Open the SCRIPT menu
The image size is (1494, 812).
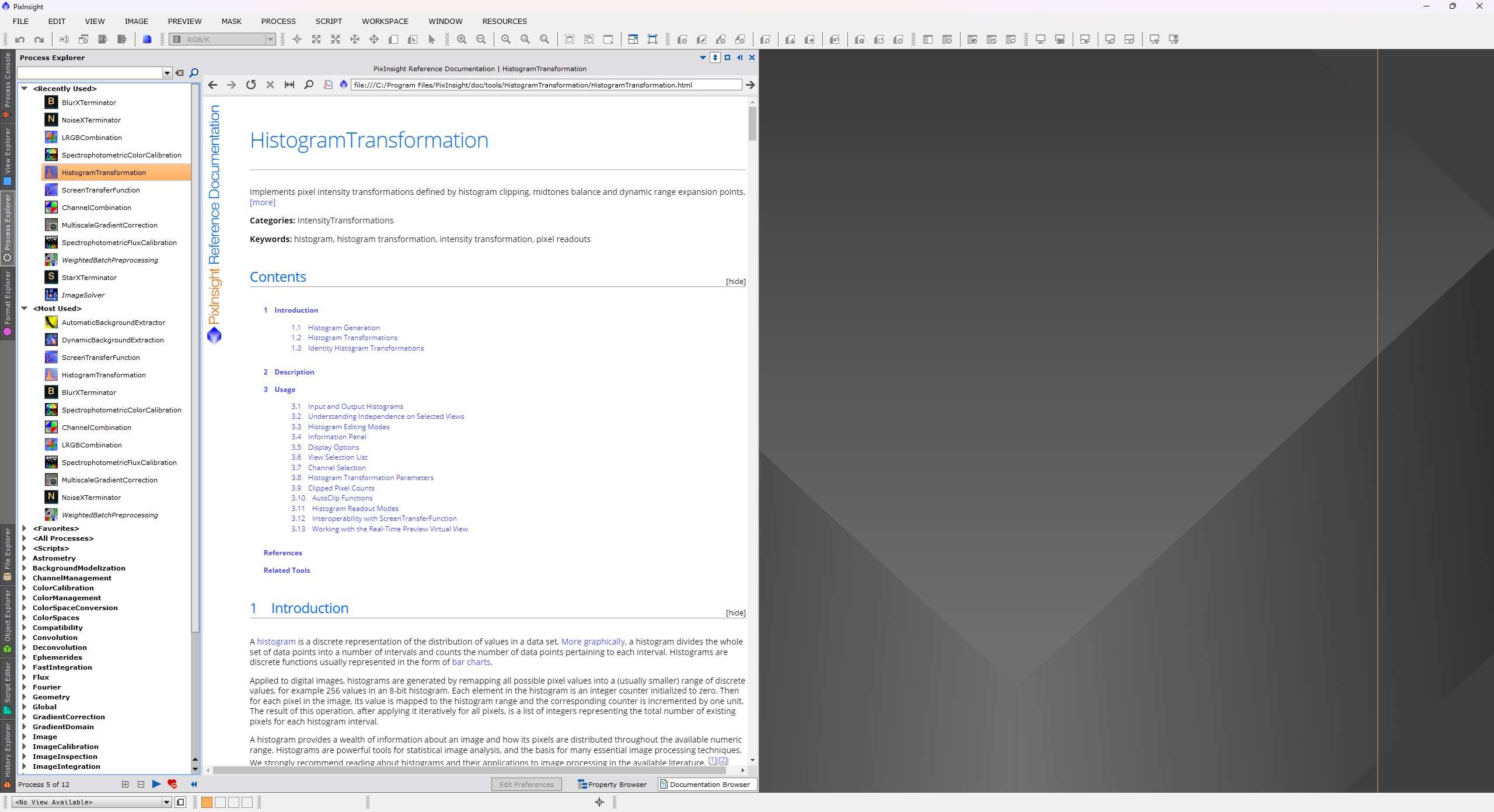329,21
